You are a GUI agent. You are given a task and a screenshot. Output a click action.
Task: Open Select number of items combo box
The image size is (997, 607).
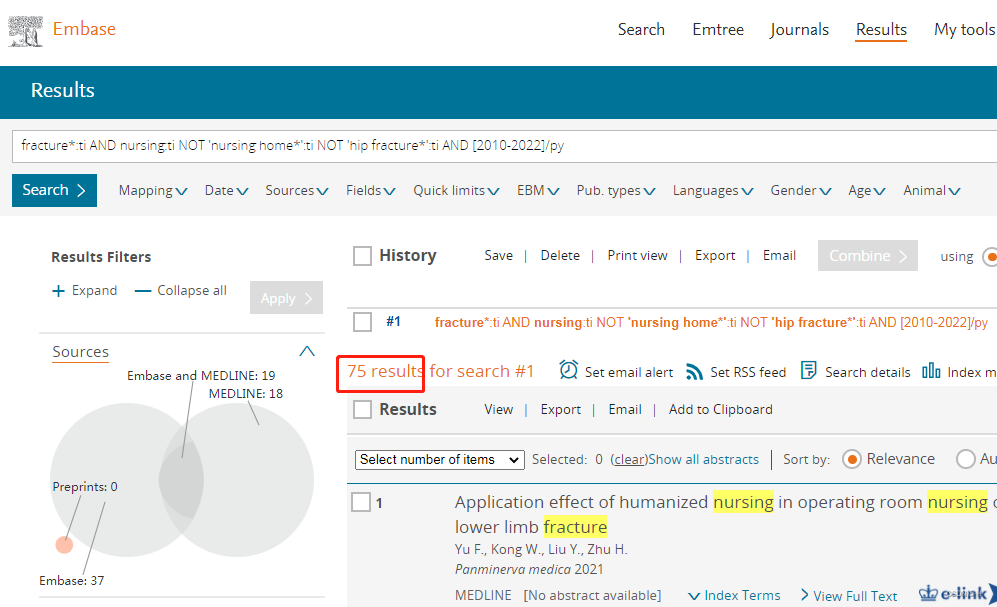(439, 460)
